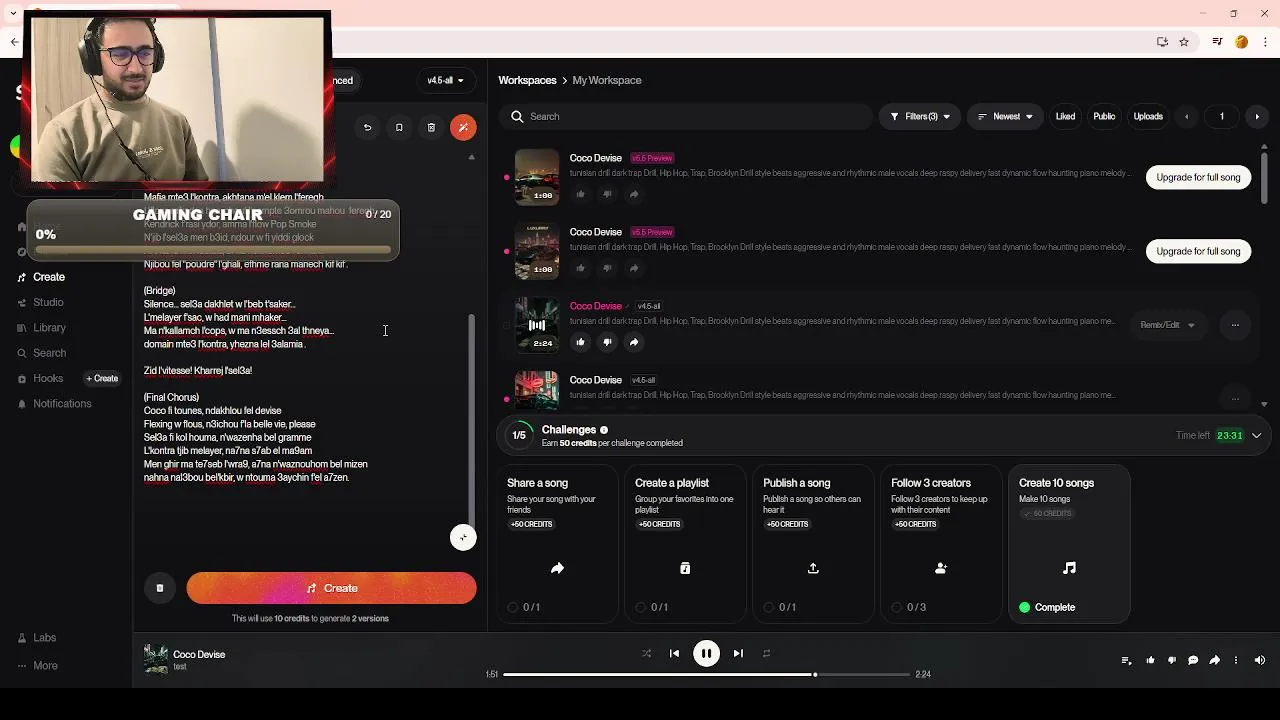The height and width of the screenshot is (720, 1280).
Task: Click lyrics panel scroll-up arrow
Action: pyautogui.click(x=472, y=157)
